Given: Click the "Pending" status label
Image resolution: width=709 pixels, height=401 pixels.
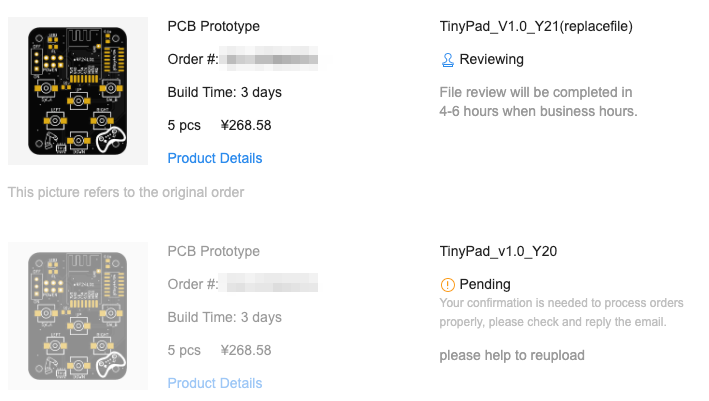Looking at the screenshot, I should click(485, 284).
